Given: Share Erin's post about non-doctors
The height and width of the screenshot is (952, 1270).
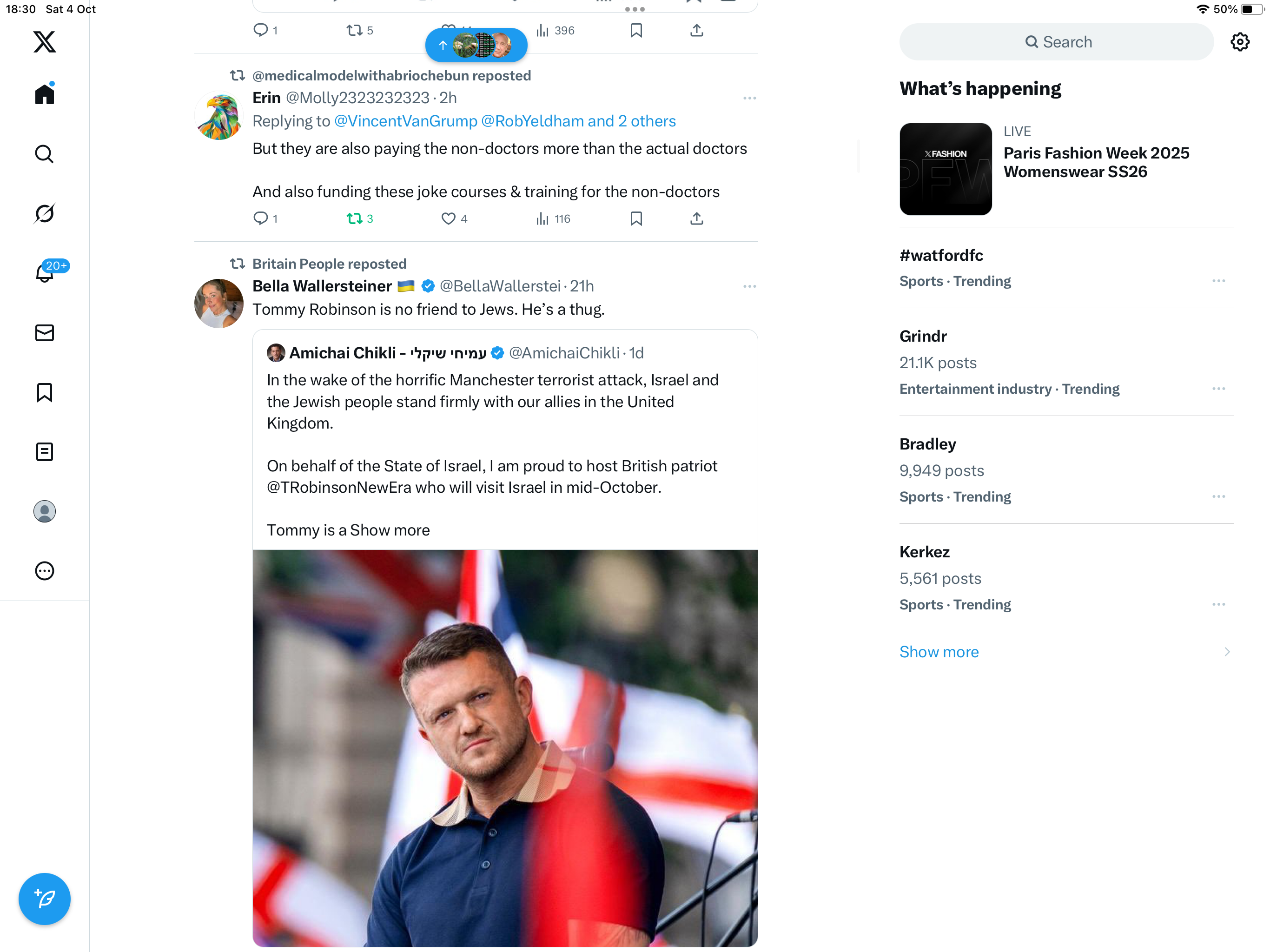Looking at the screenshot, I should 696,219.
